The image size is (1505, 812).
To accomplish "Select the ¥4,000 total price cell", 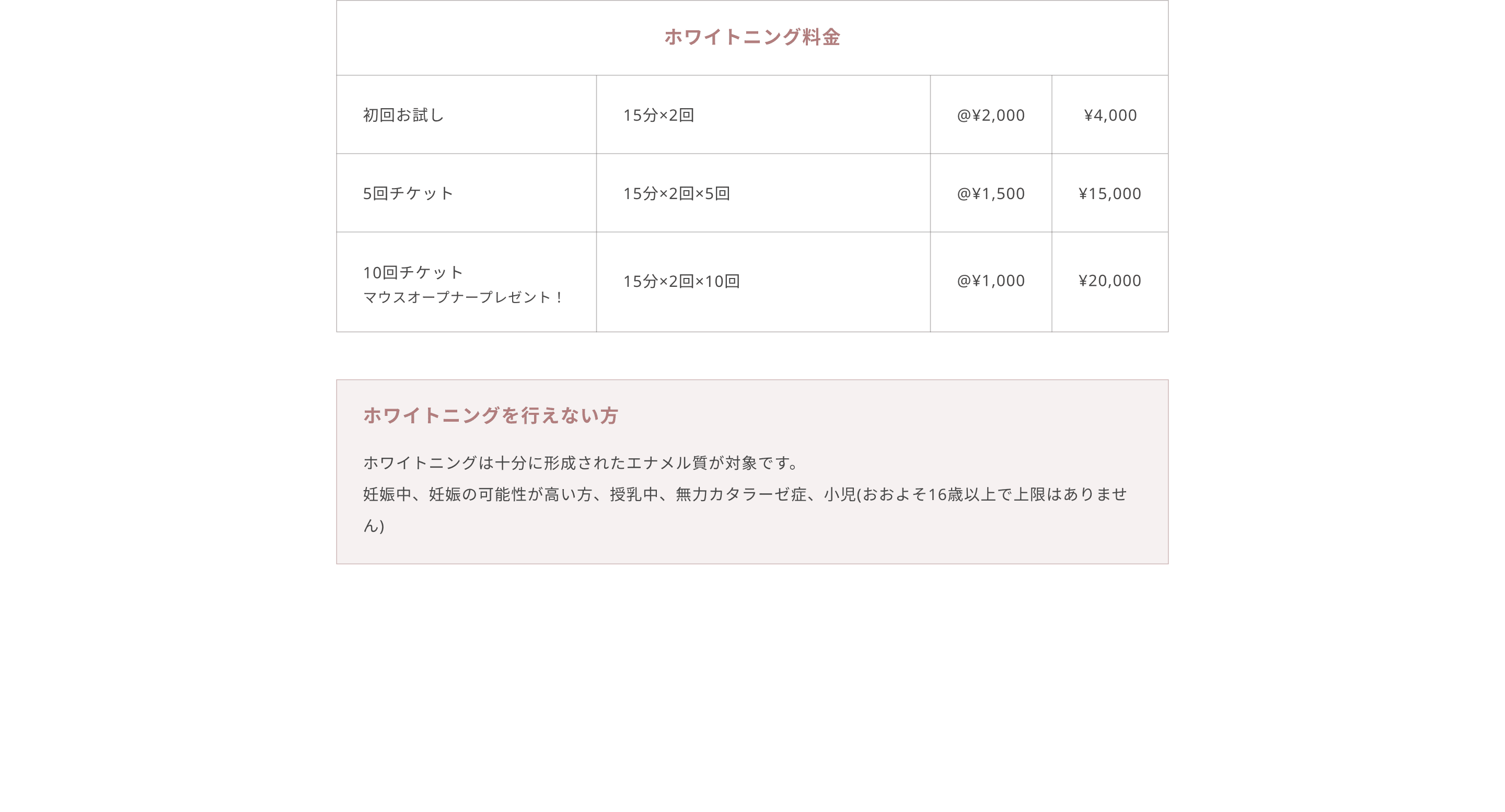I will pyautogui.click(x=1110, y=115).
